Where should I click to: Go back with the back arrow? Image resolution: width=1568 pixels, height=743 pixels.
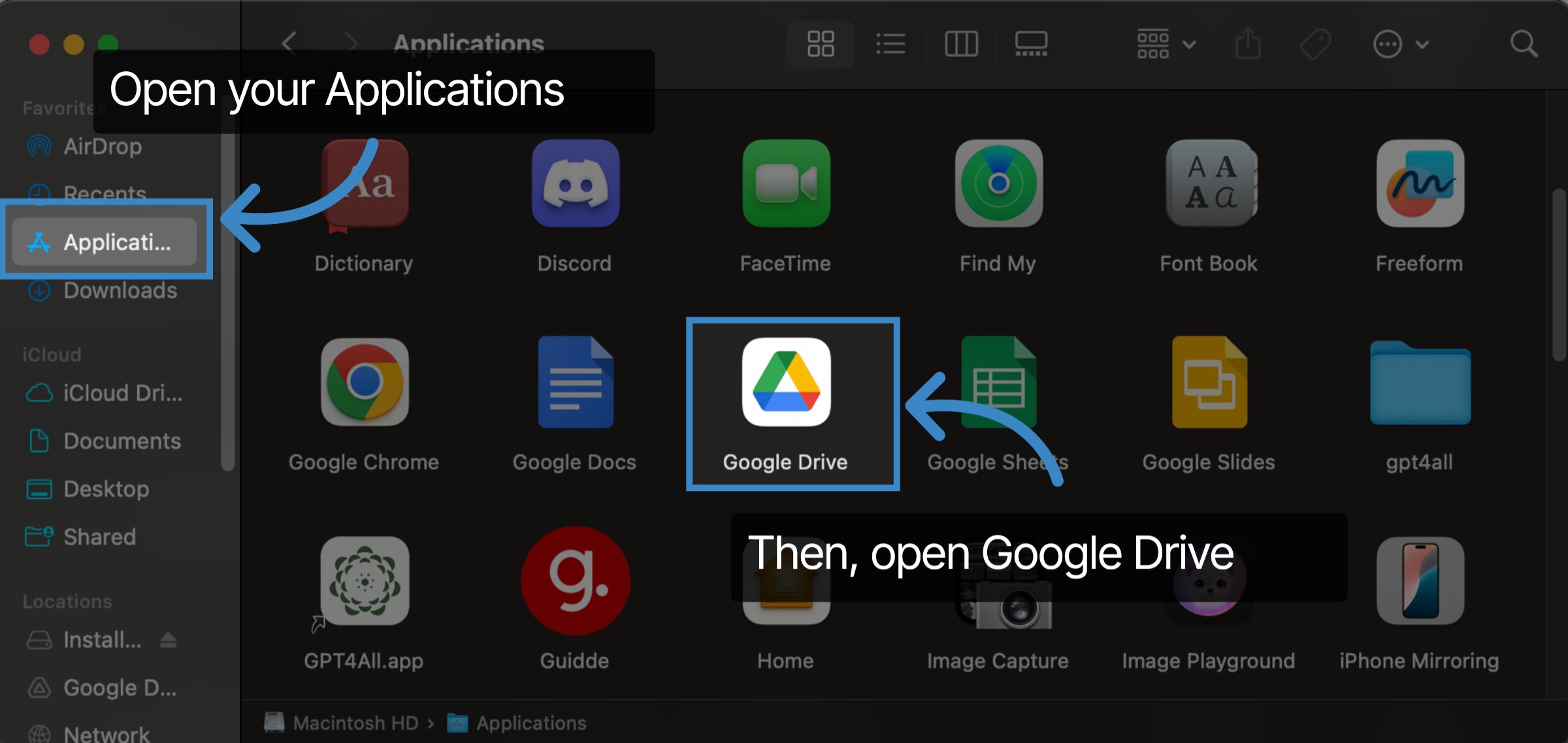[289, 43]
